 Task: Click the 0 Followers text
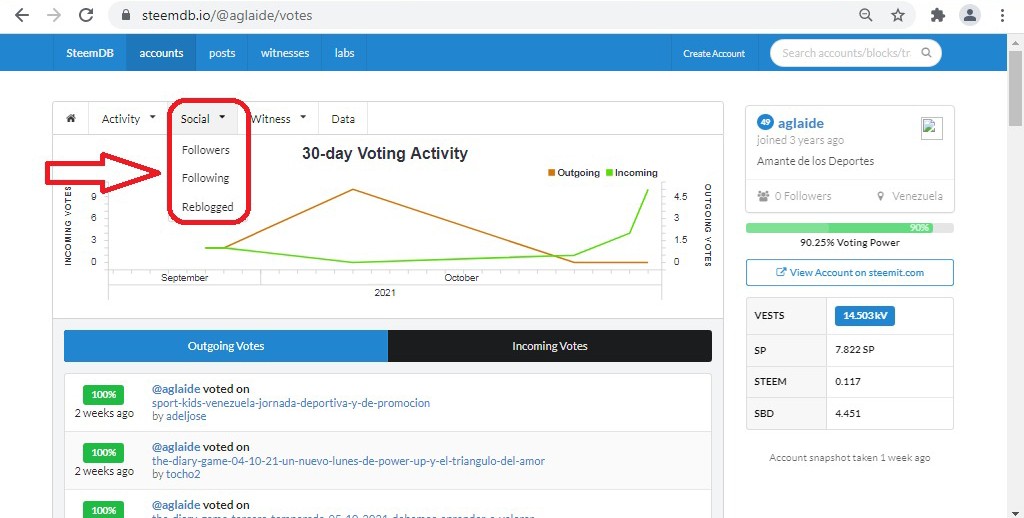coord(803,196)
